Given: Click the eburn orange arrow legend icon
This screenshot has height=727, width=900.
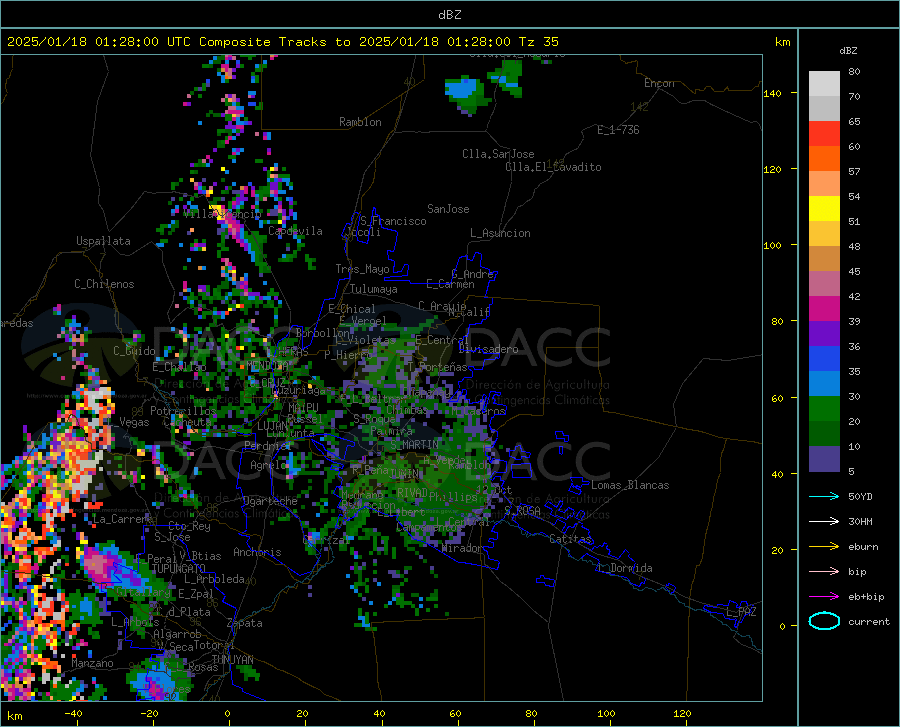Looking at the screenshot, I should coord(824,547).
